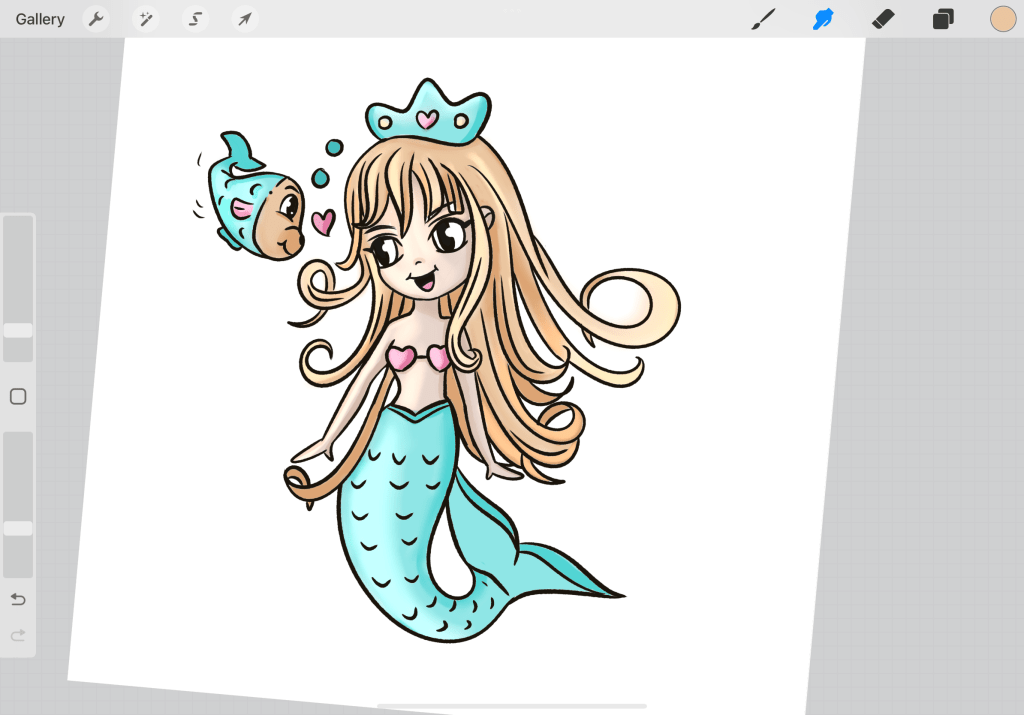Redo using the sidebar arrow

18,635
